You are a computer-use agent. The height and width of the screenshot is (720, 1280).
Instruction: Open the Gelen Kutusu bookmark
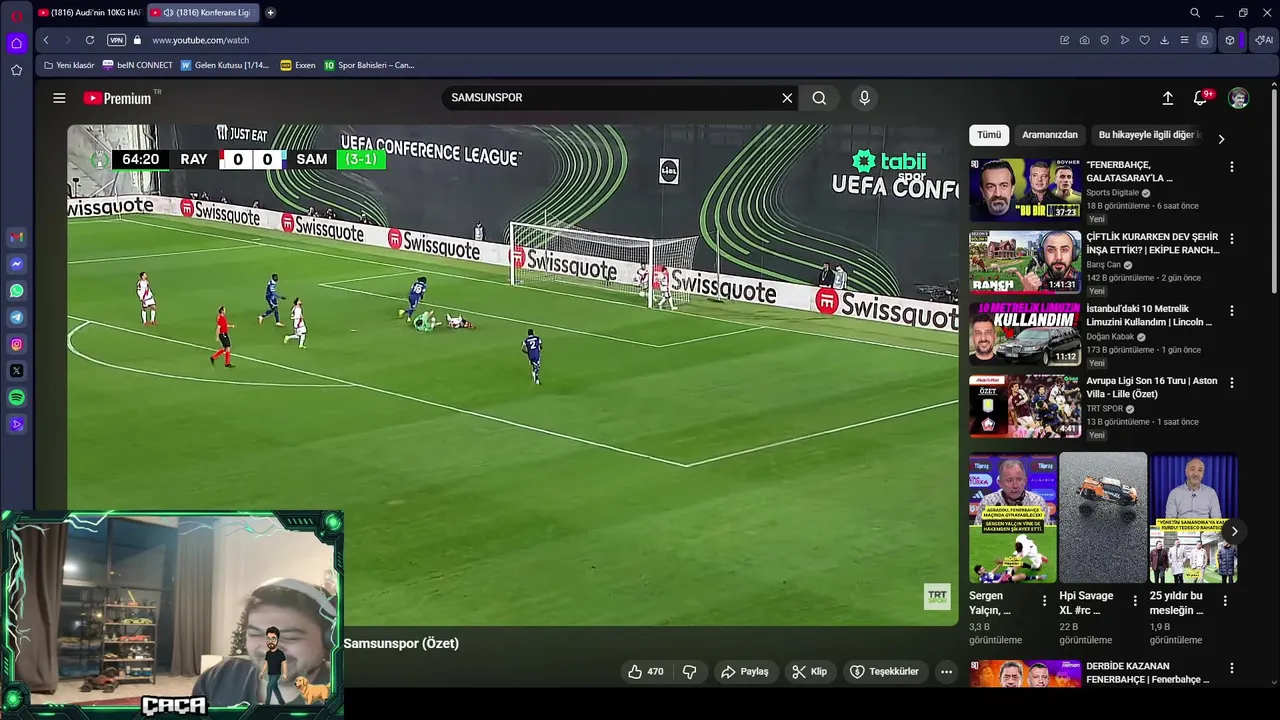[x=225, y=65]
